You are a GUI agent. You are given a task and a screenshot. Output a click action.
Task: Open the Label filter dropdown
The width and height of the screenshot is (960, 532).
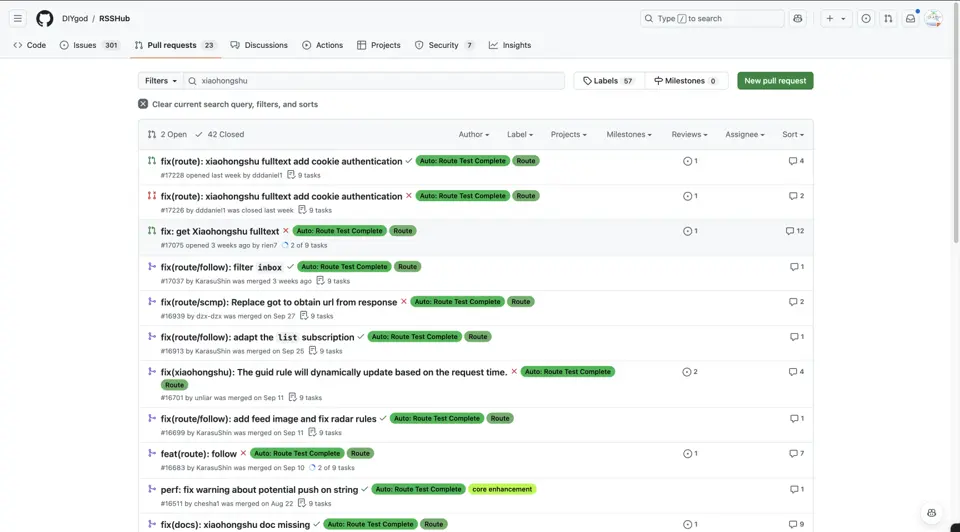click(520, 135)
